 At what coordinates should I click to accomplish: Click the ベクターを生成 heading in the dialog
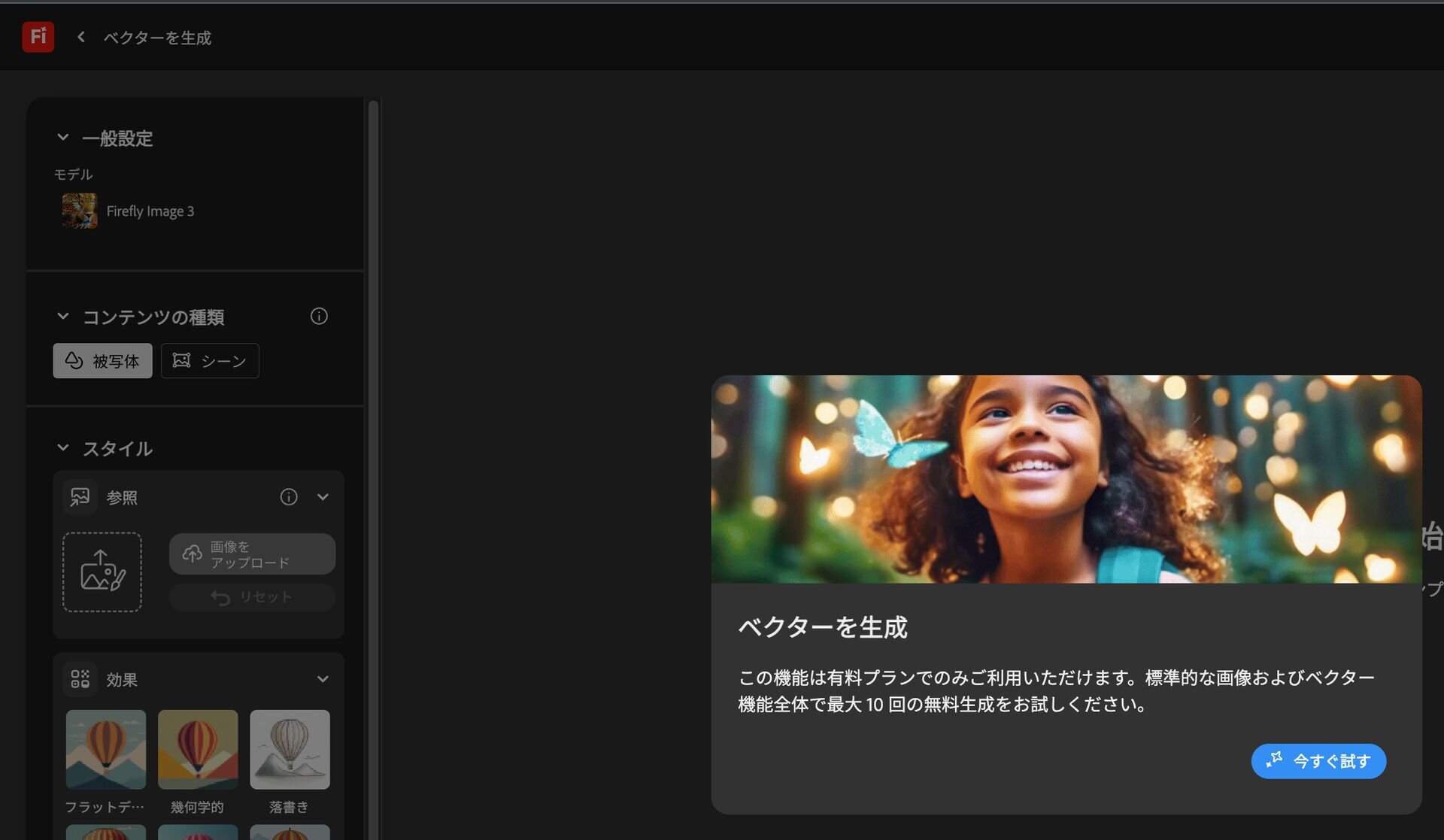click(x=823, y=627)
